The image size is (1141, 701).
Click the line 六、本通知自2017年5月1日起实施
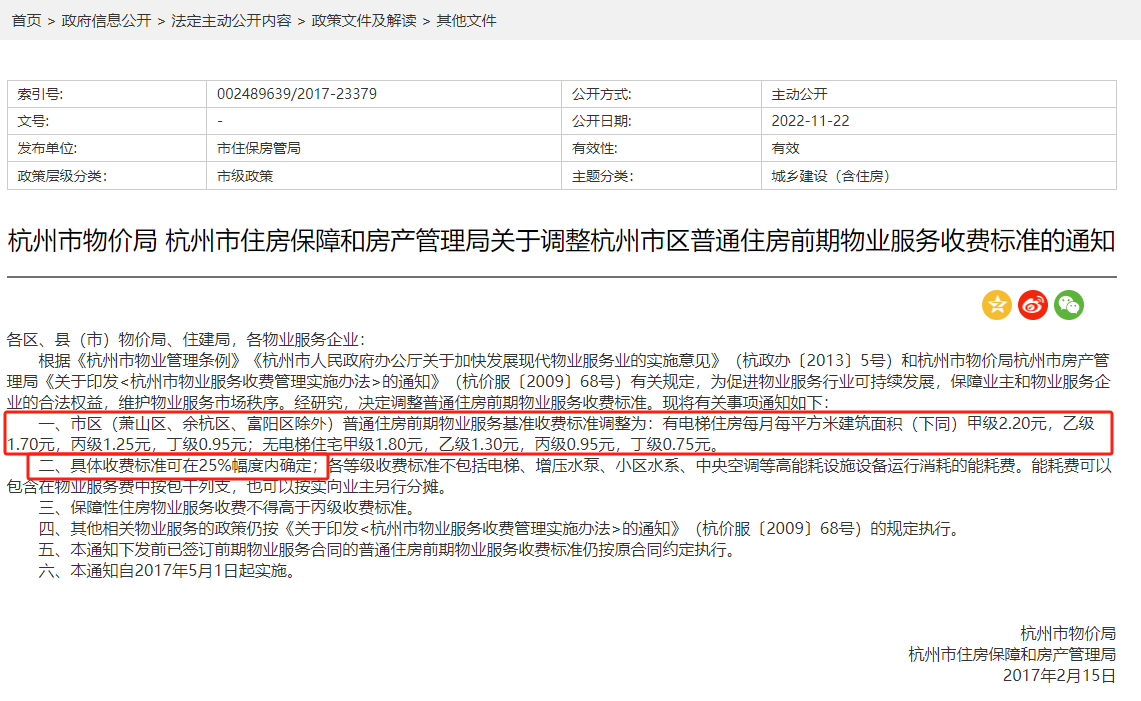pos(167,572)
